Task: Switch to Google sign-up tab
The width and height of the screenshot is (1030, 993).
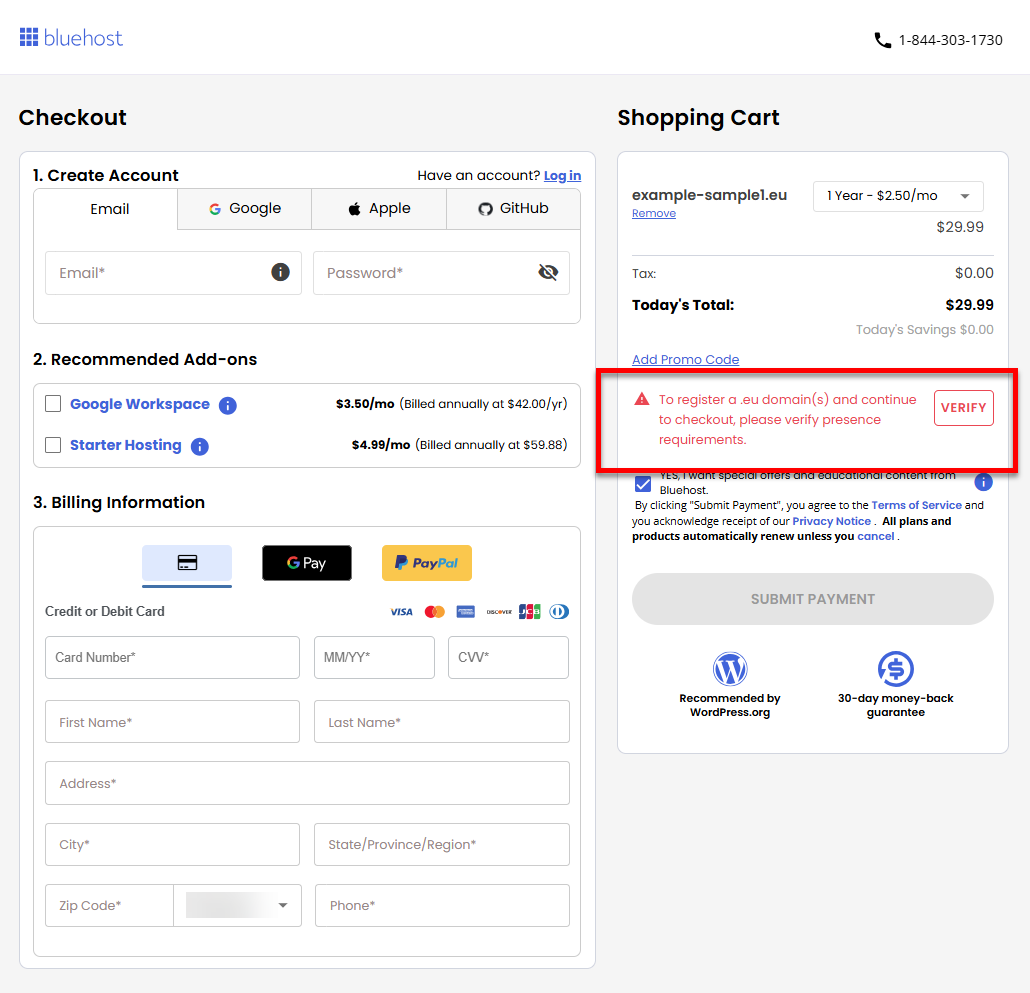Action: (244, 209)
